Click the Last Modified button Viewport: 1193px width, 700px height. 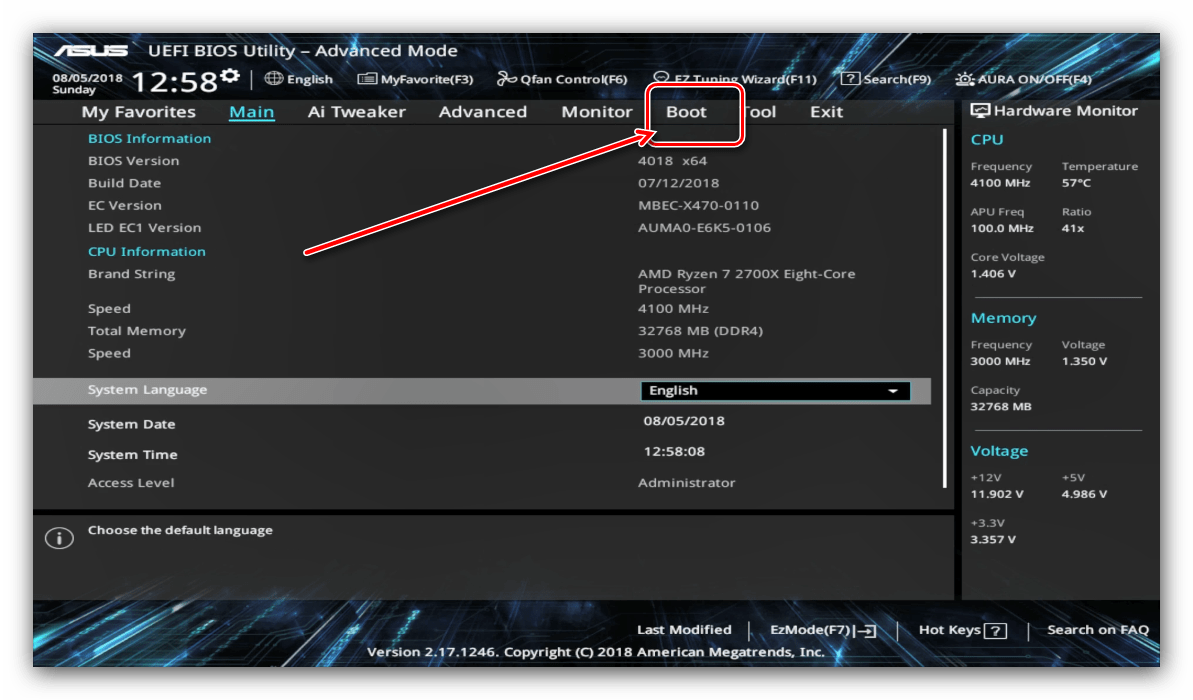click(x=684, y=630)
